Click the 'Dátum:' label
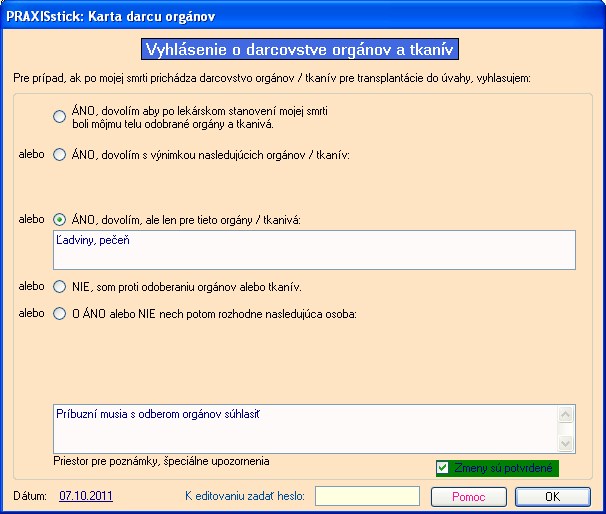This screenshot has height=514, width=606. 30,496
